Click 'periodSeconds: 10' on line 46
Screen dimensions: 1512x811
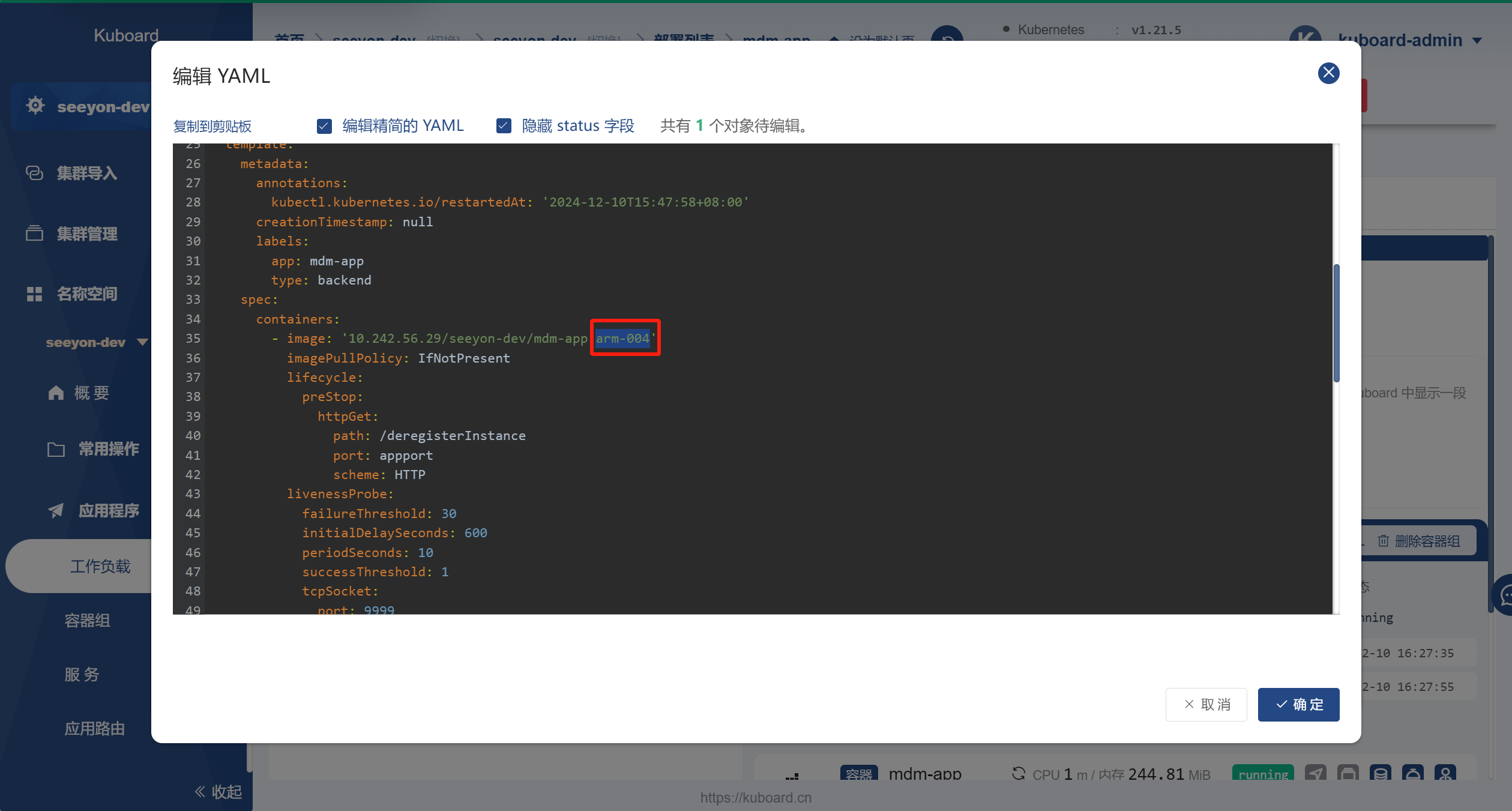[x=367, y=553]
